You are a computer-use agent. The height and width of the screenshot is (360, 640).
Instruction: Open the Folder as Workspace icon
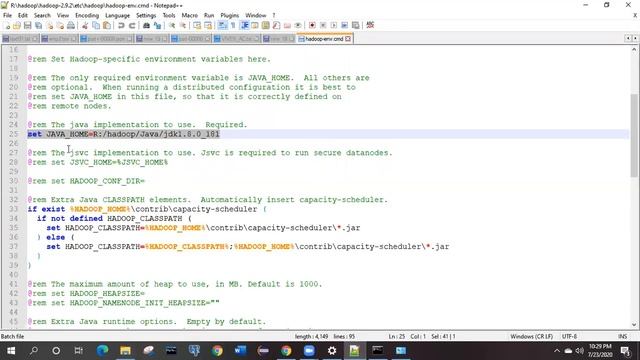[x=287, y=25]
